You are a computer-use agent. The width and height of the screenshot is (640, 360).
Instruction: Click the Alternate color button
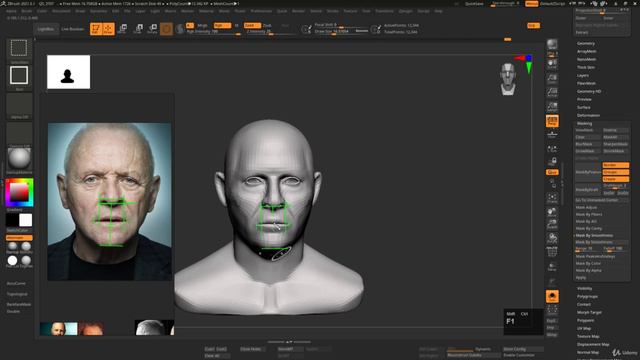tap(19, 238)
